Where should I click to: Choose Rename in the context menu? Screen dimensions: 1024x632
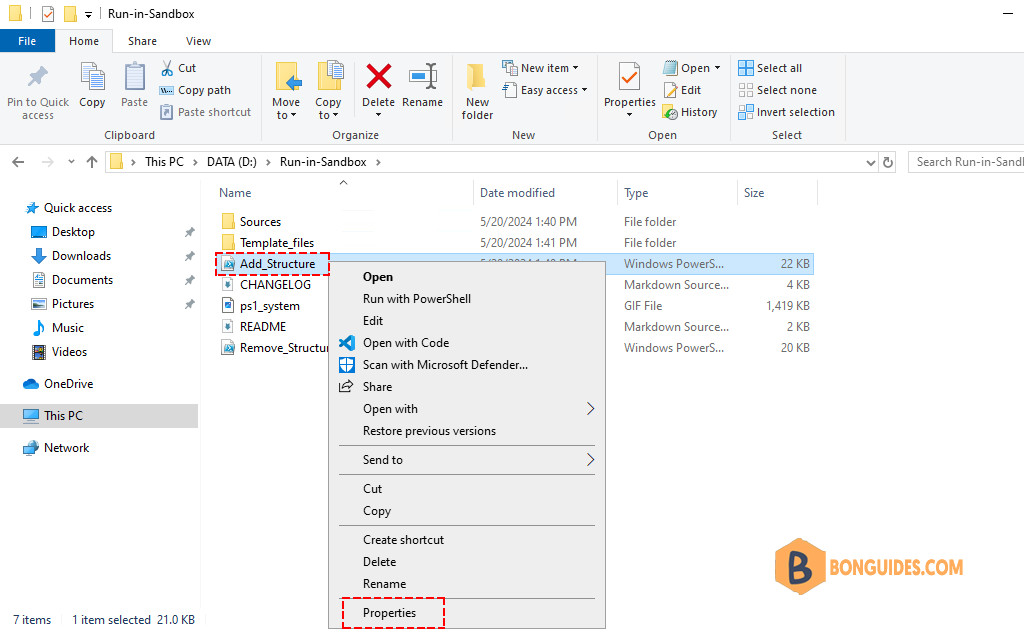pyautogui.click(x=384, y=584)
